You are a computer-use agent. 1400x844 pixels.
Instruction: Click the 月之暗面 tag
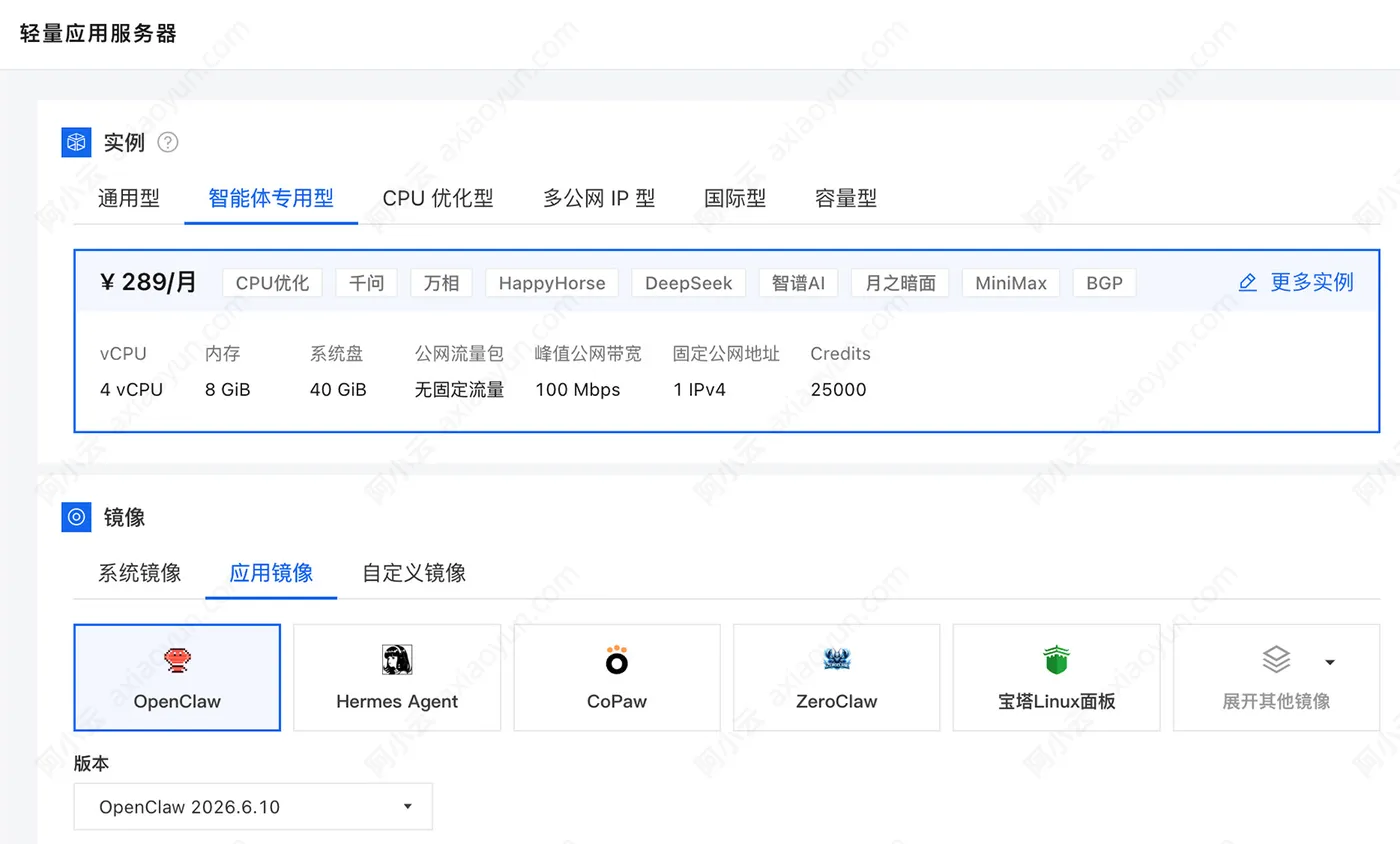(x=900, y=283)
